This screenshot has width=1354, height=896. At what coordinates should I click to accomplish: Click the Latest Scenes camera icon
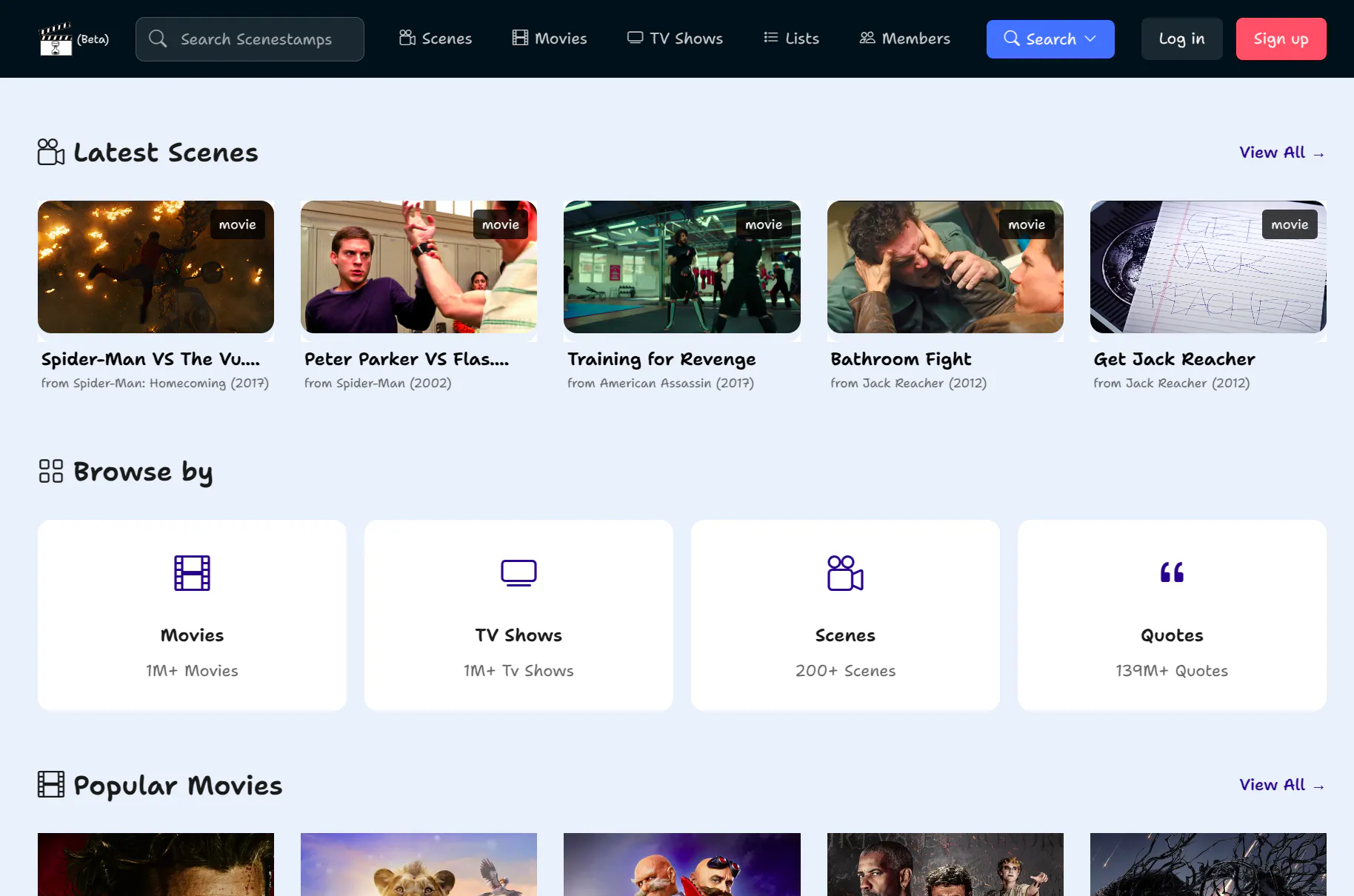(51, 152)
